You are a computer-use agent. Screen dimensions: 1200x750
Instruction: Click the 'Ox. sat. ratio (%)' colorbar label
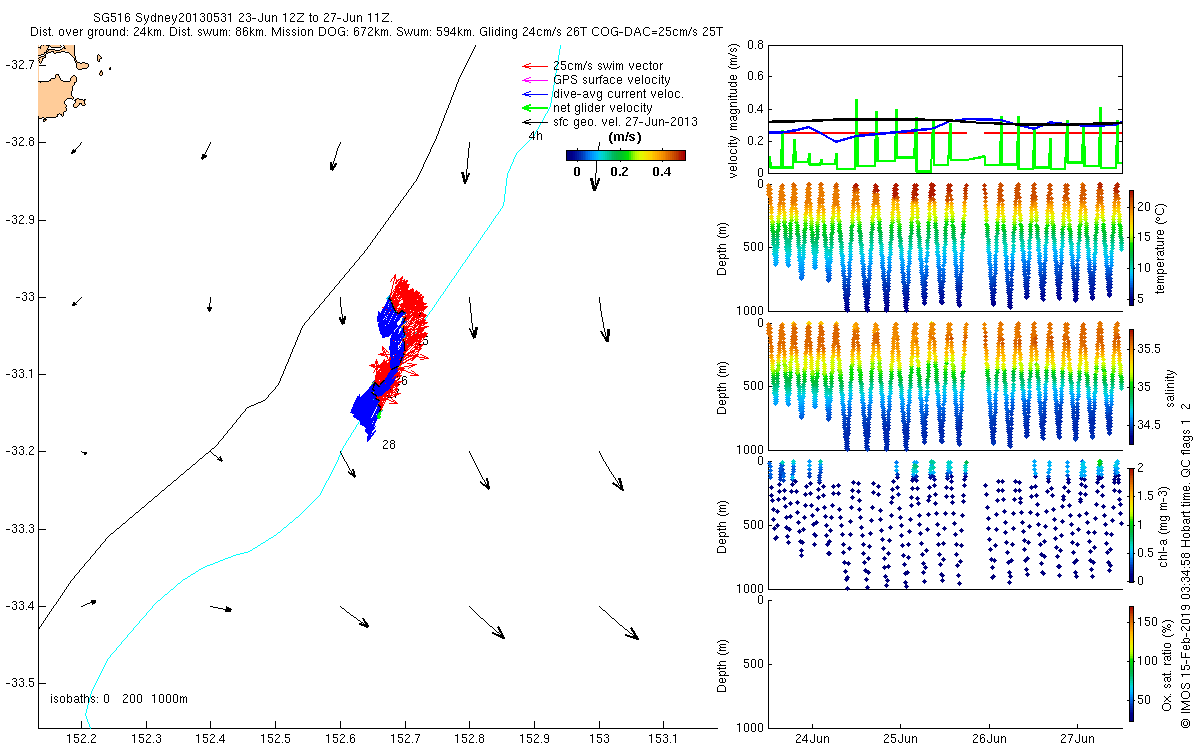click(x=1167, y=663)
